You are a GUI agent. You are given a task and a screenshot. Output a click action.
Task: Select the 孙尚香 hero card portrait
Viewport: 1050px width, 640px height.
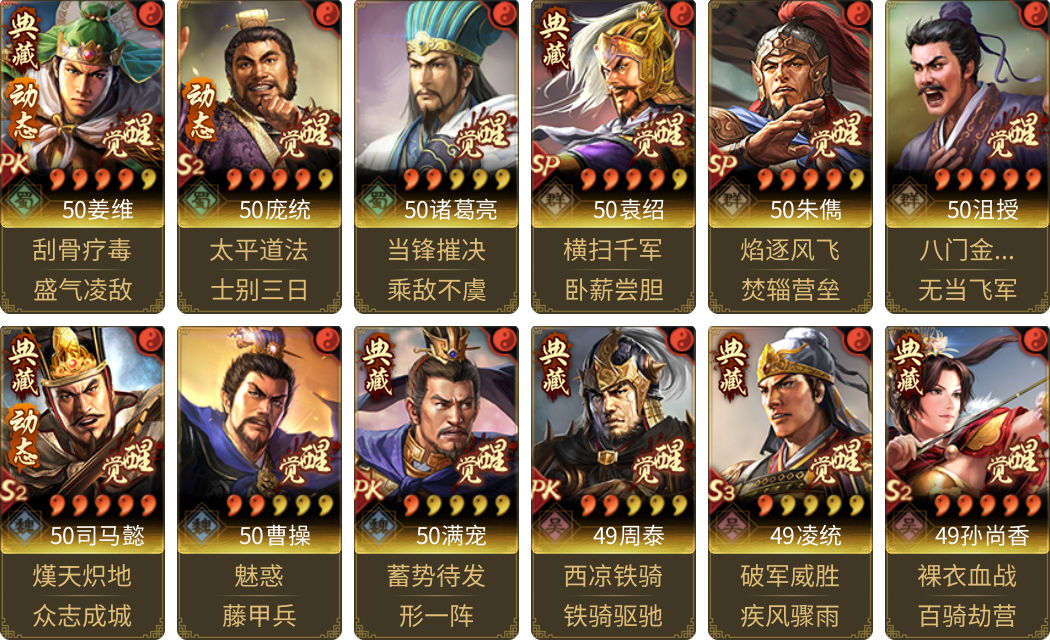coord(968,440)
